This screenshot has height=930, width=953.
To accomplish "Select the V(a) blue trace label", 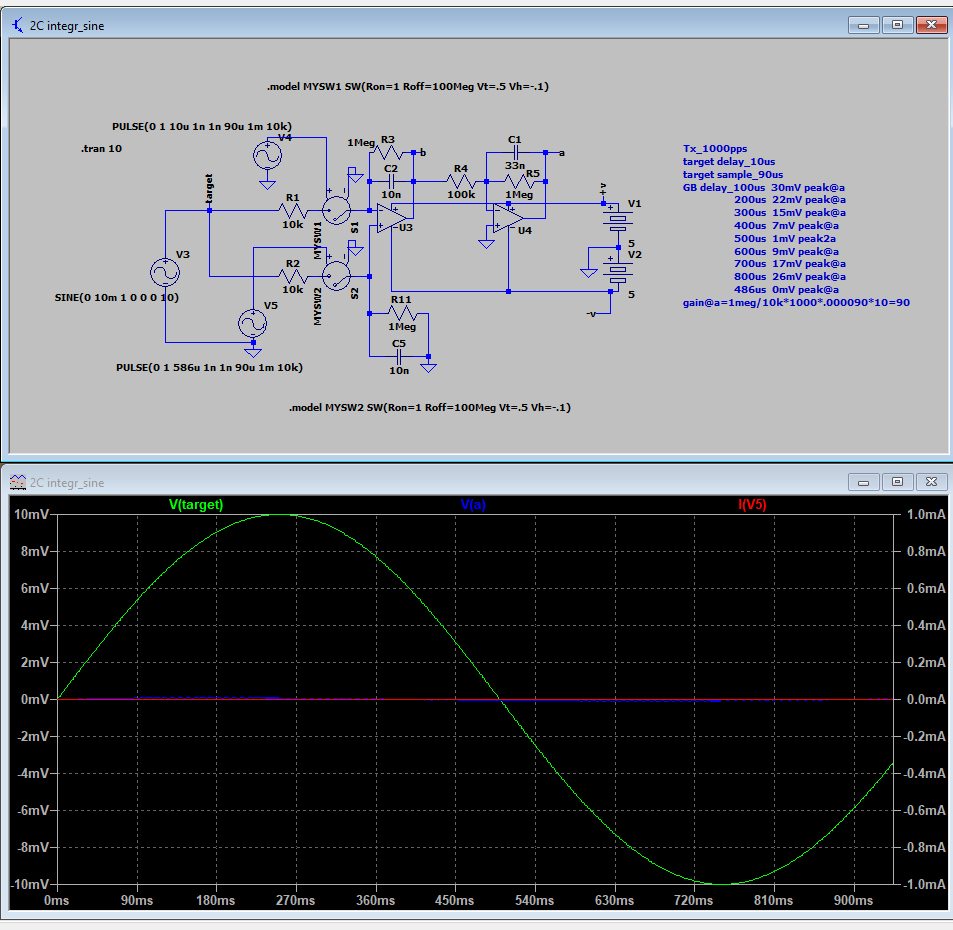I will pyautogui.click(x=474, y=505).
